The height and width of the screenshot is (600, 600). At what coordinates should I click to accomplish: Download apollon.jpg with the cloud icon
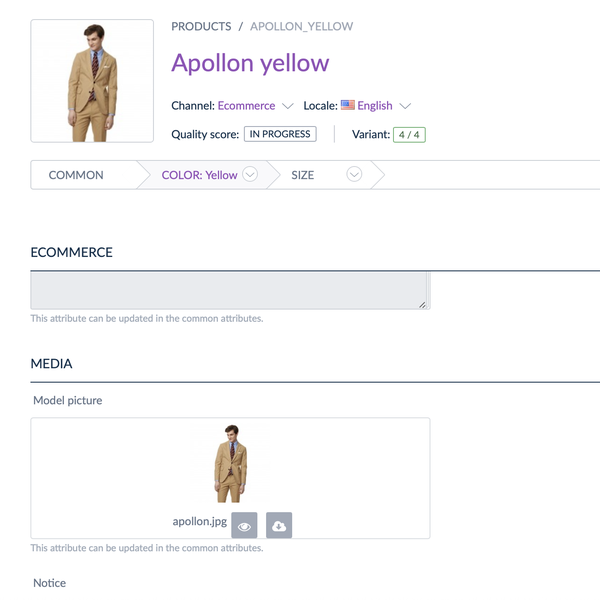279,525
